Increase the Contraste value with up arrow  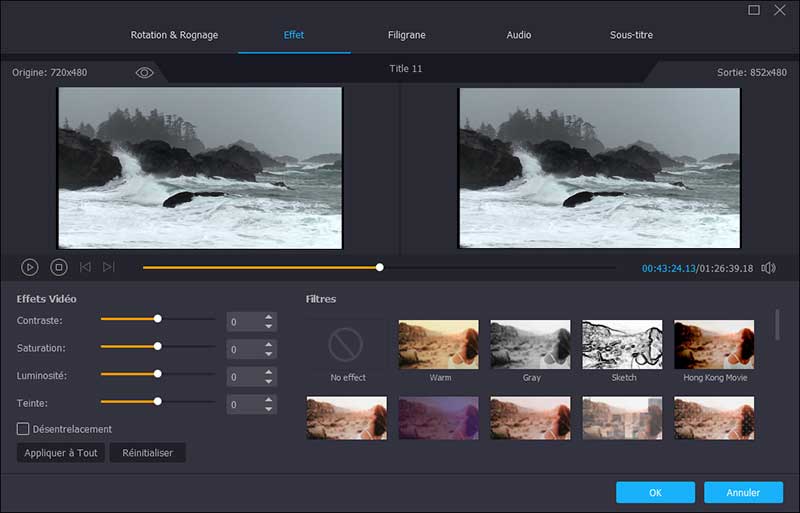point(268,317)
